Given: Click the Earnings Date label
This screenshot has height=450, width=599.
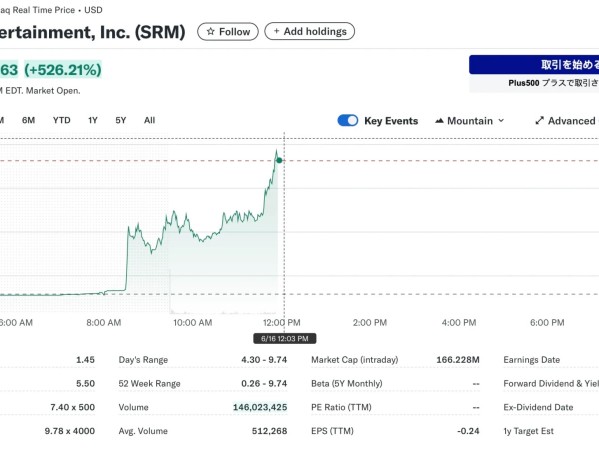Looking at the screenshot, I should tap(531, 360).
